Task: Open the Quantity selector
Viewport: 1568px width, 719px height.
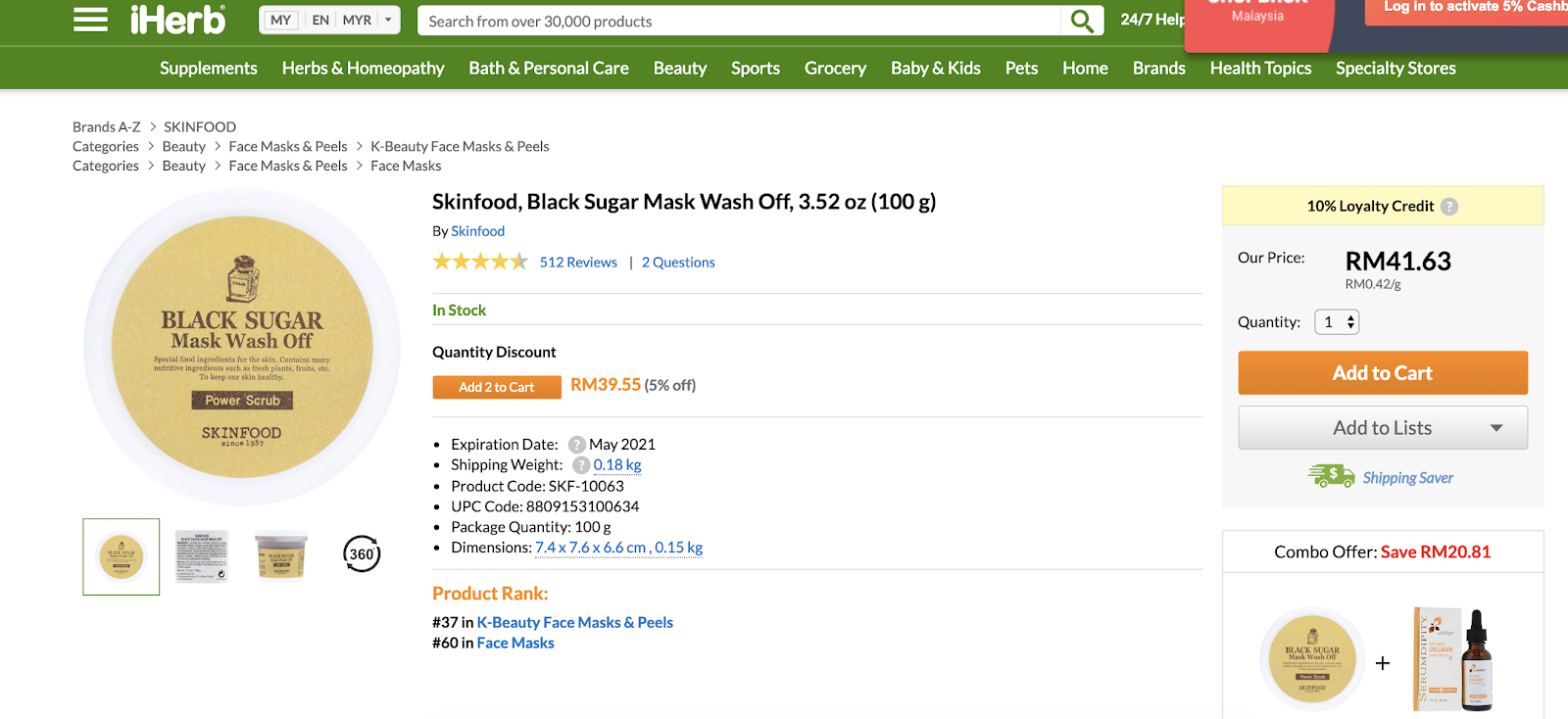Action: pos(1337,322)
